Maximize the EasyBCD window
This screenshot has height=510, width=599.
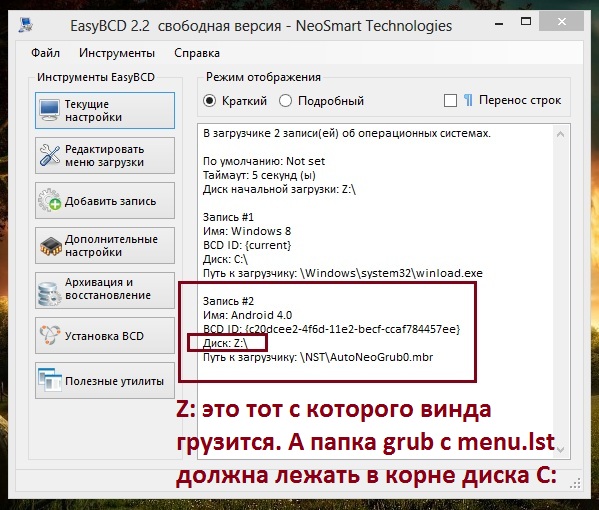coord(526,22)
